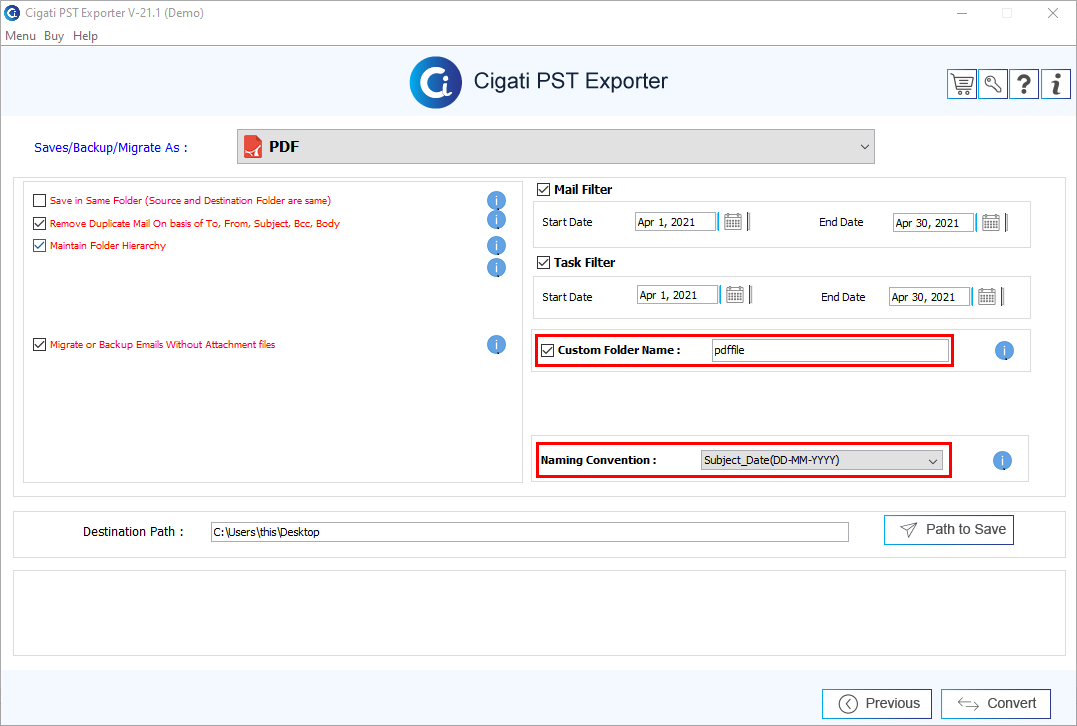
Task: Click Task Filter Start Date field
Action: tap(677, 295)
